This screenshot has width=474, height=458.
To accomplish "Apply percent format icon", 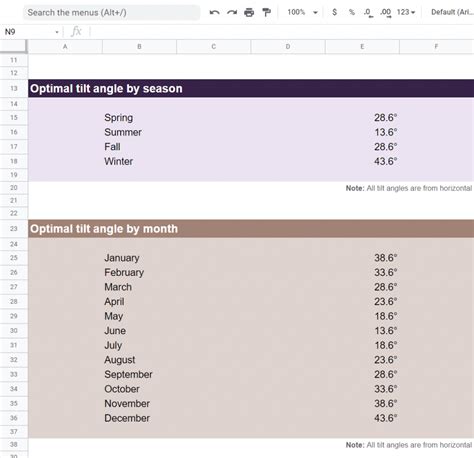I will [x=351, y=12].
